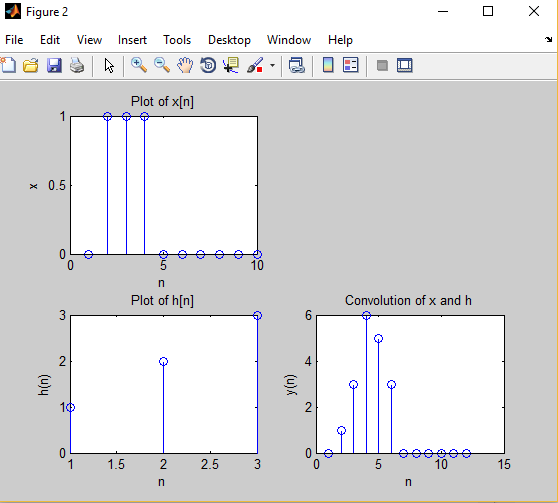Click the Hide Plot Tools icon

(x=382, y=66)
